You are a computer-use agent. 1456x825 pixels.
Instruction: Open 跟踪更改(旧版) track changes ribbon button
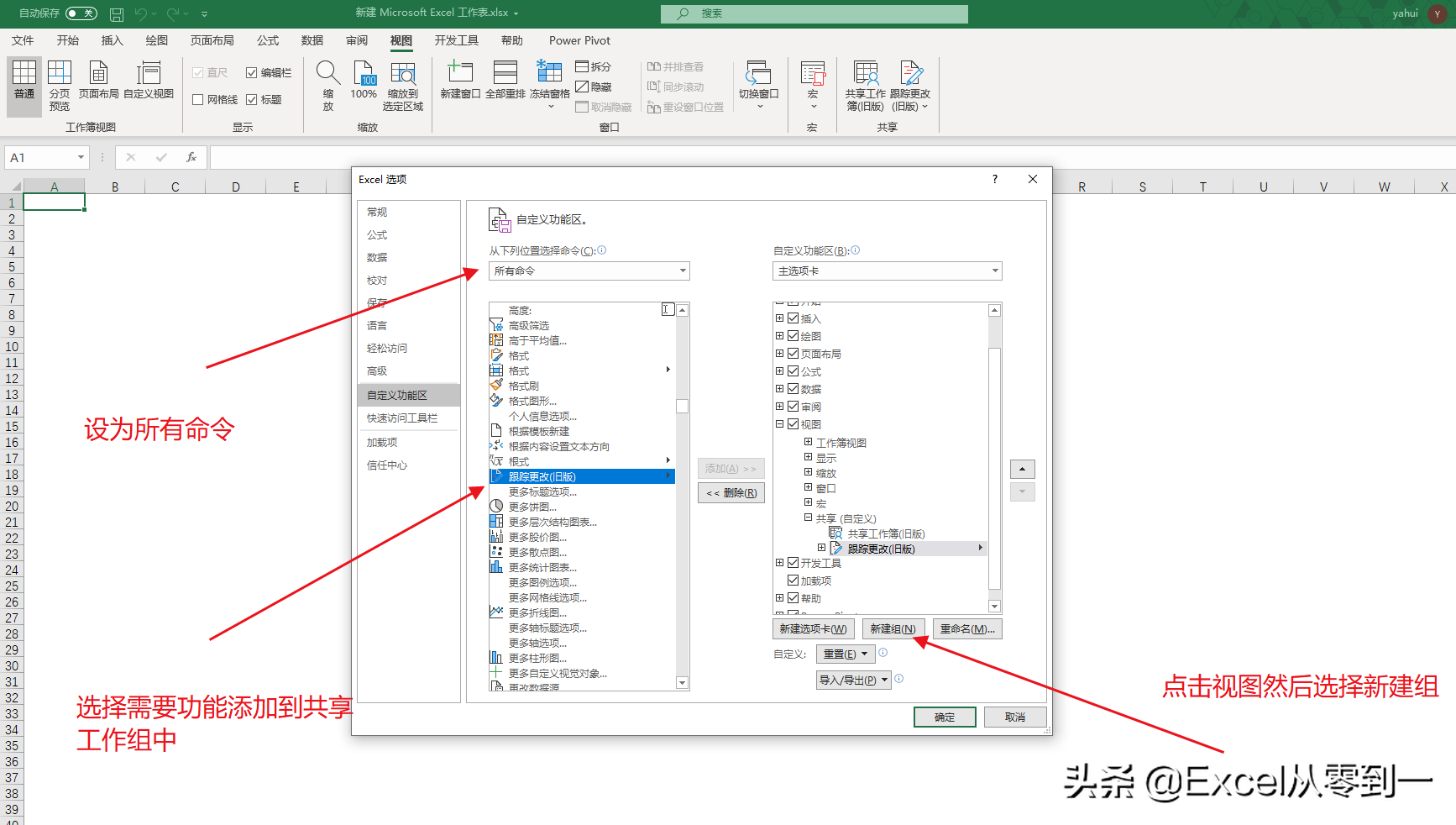pyautogui.click(x=910, y=86)
